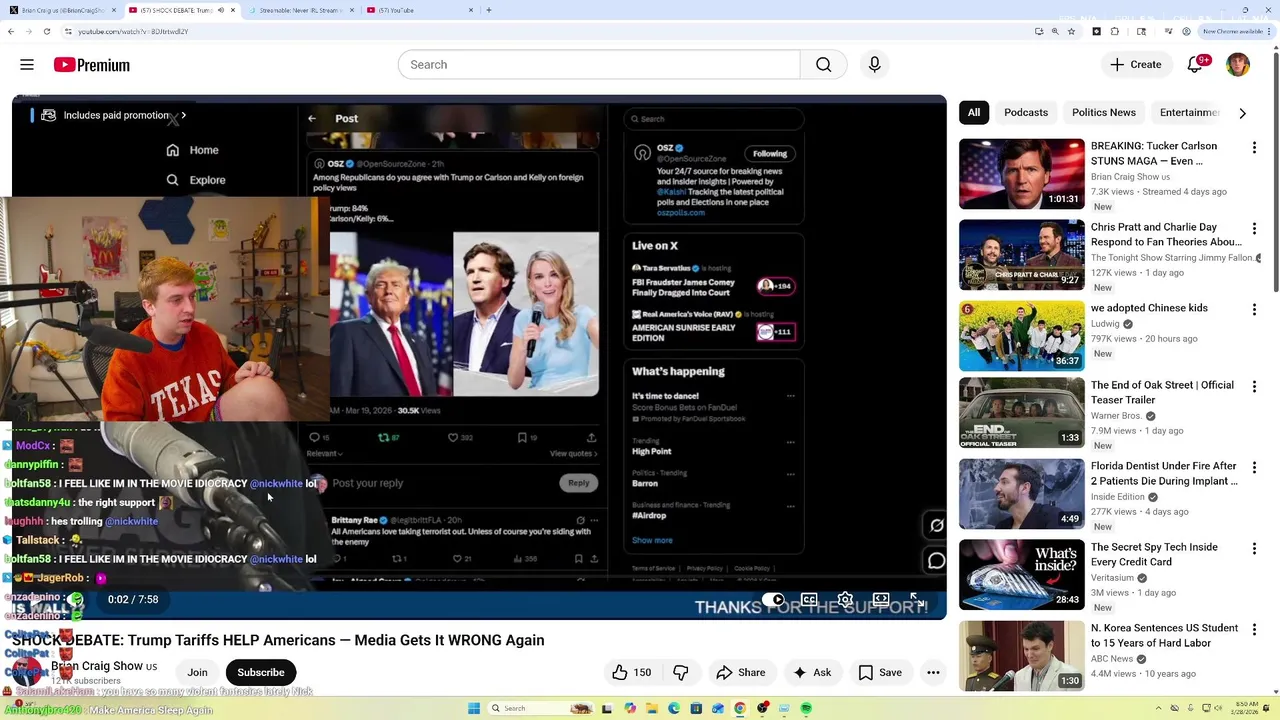Save the video to a playlist
Viewport: 1280px width, 720px height.
pyautogui.click(x=880, y=673)
